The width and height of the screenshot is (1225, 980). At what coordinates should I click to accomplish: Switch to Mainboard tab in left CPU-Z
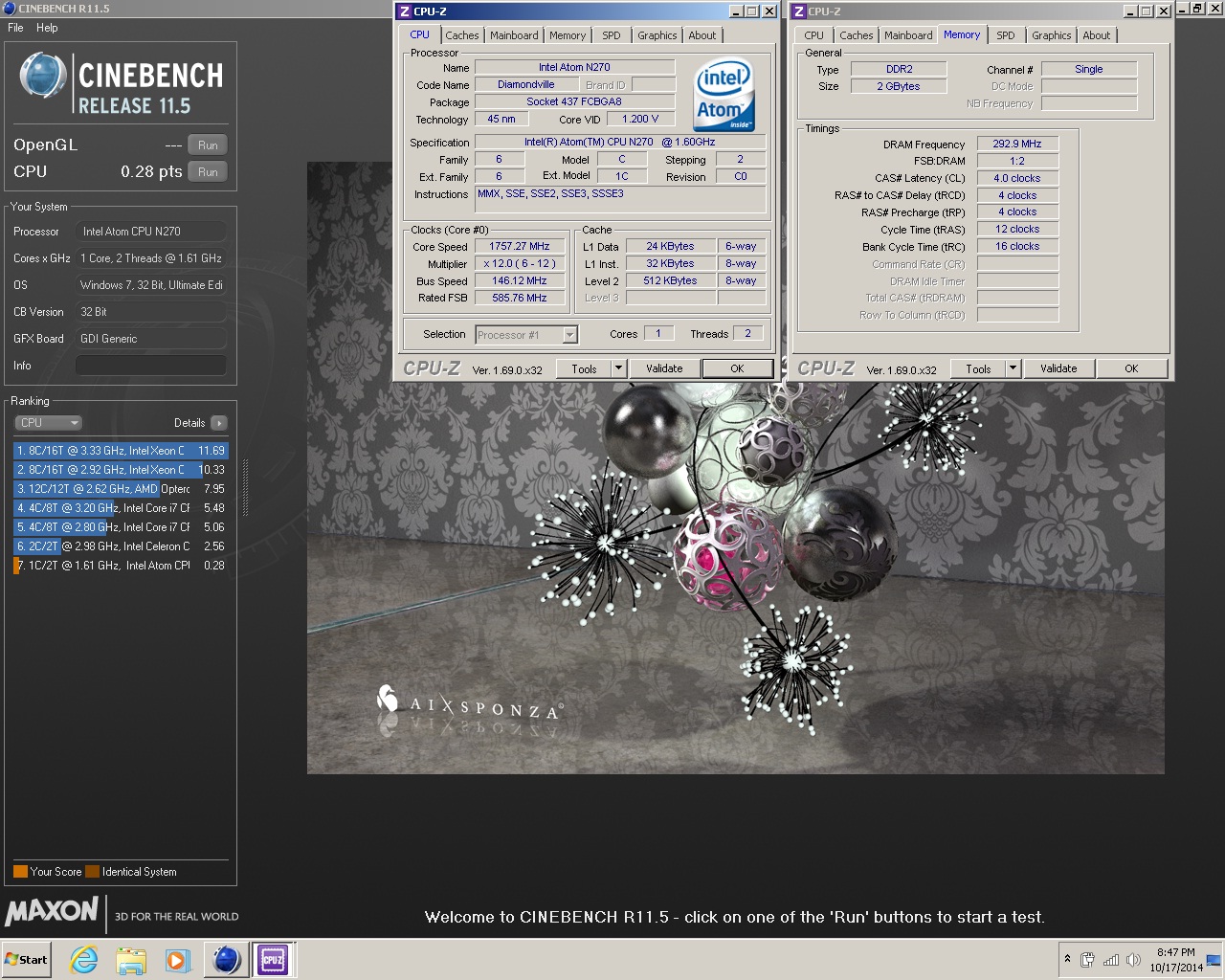514,35
